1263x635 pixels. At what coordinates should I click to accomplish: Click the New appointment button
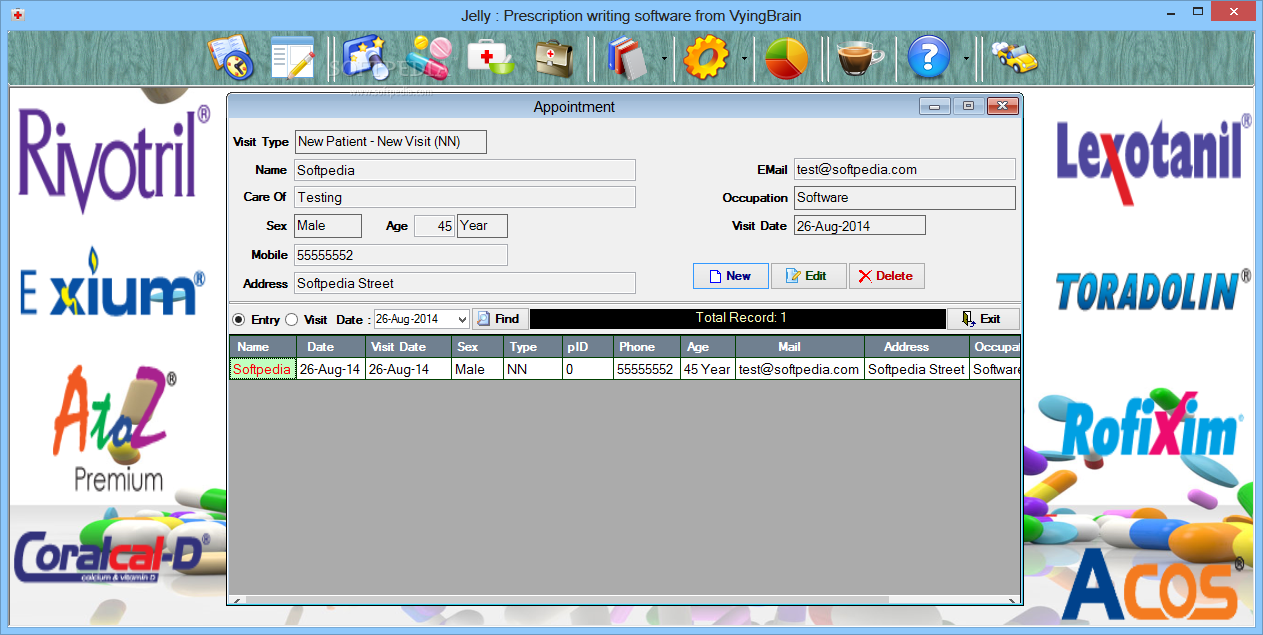[731, 276]
